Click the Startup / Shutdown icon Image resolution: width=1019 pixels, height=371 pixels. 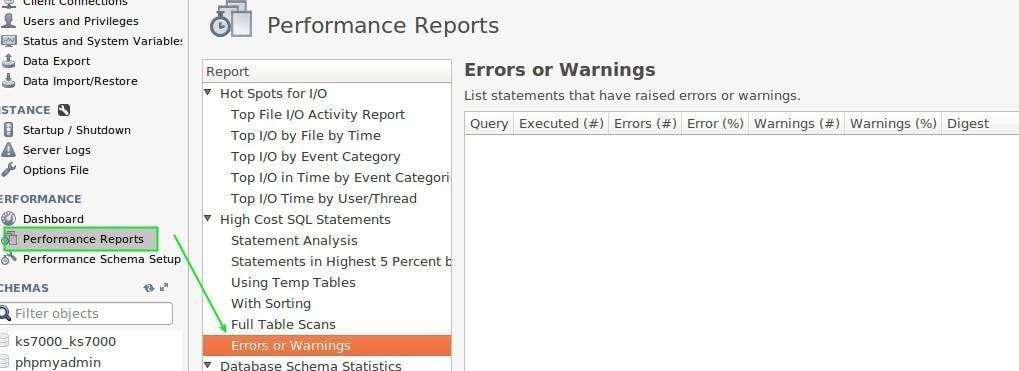(8, 130)
